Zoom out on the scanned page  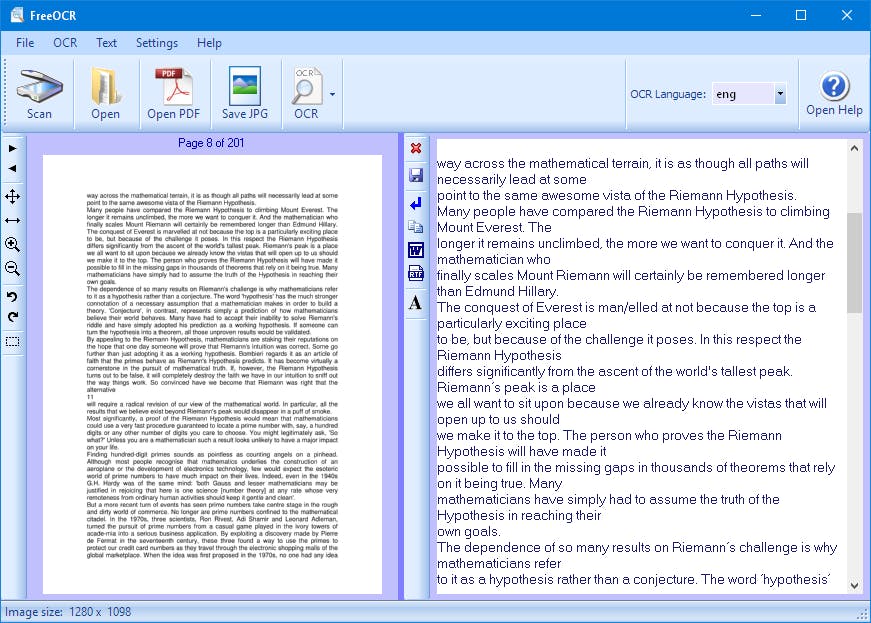click(13, 269)
